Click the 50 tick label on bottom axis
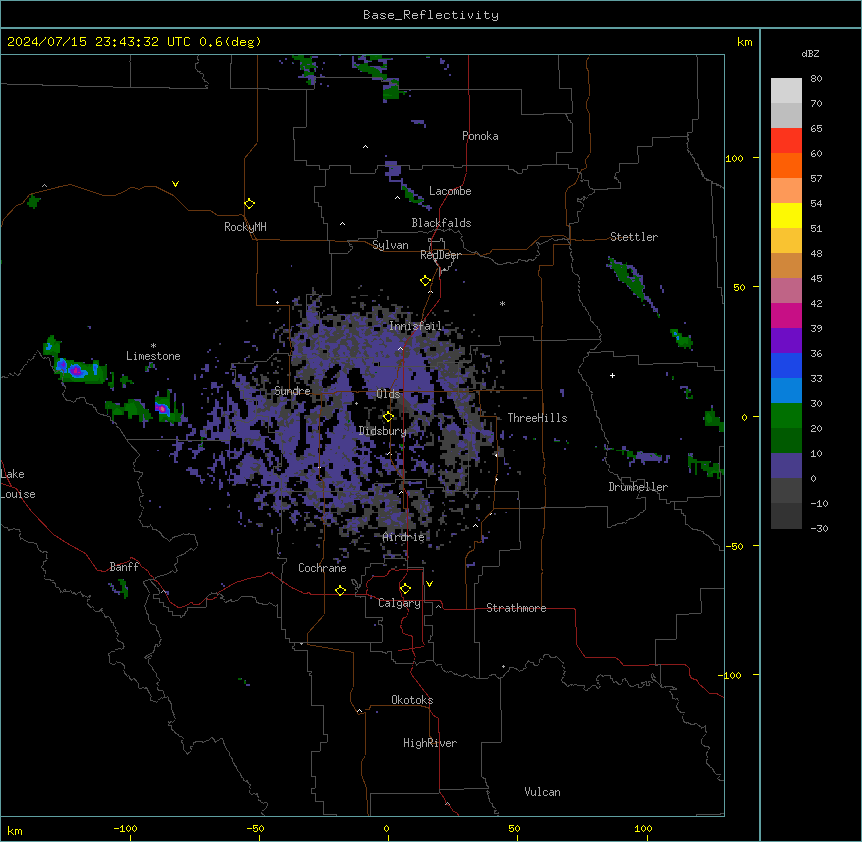 click(514, 828)
